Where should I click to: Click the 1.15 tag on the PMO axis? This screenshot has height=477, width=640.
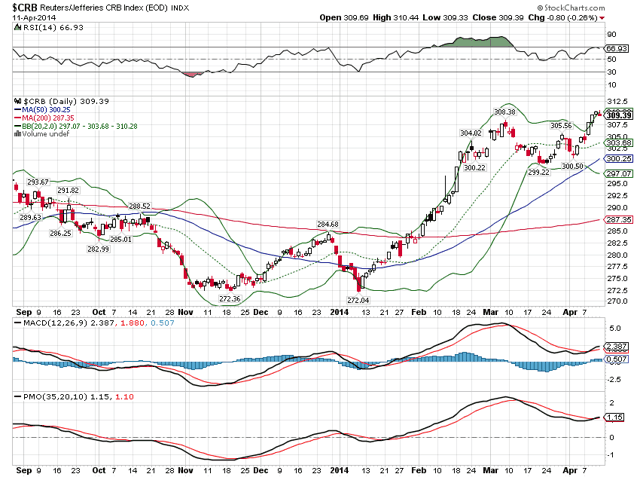(x=615, y=417)
